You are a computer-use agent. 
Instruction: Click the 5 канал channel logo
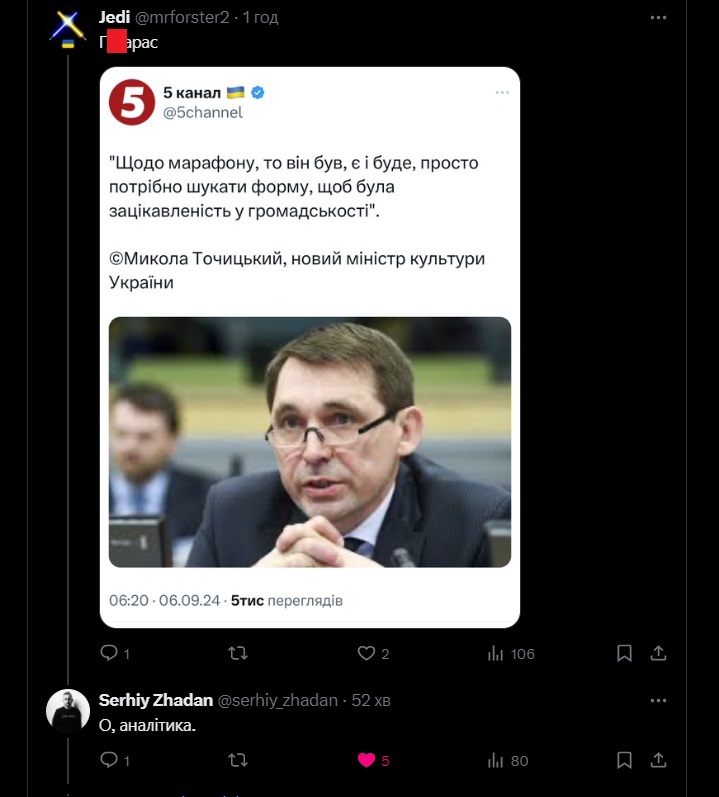[132, 102]
